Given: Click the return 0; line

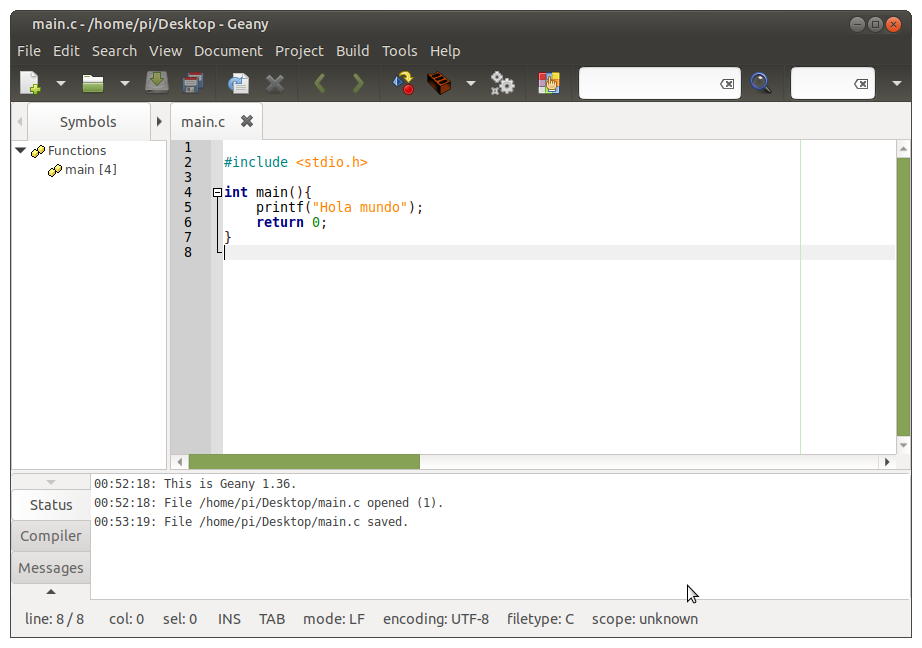Looking at the screenshot, I should pyautogui.click(x=291, y=222).
